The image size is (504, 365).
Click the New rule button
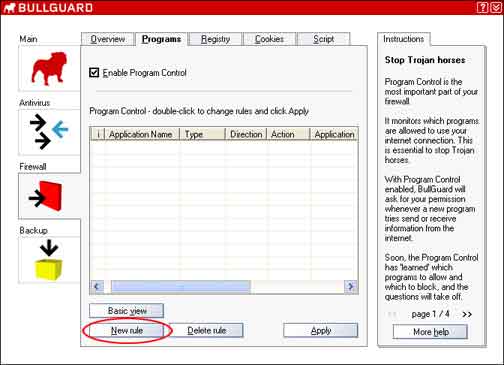coord(127,330)
